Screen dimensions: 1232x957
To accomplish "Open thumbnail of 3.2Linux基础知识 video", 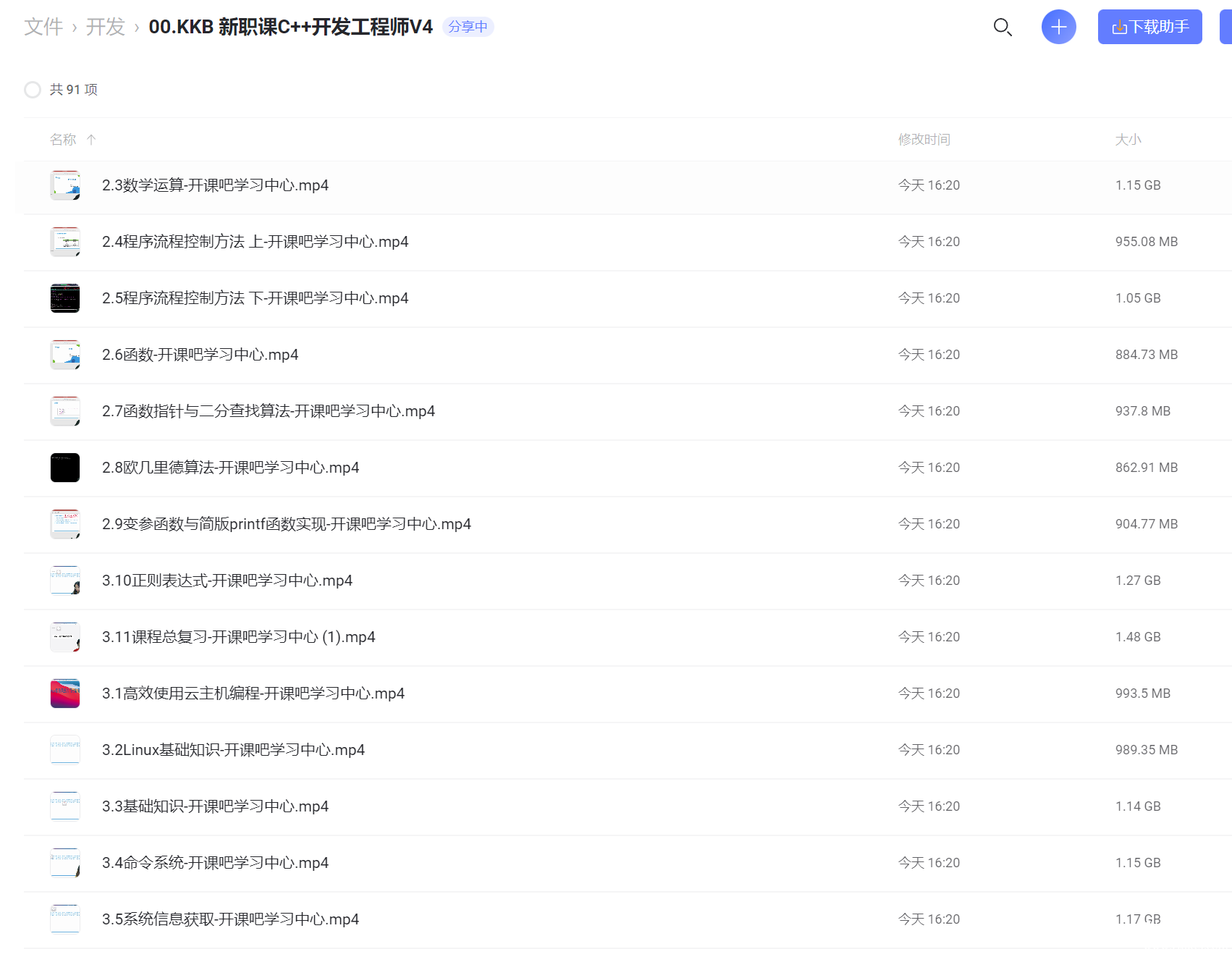I will click(x=65, y=750).
